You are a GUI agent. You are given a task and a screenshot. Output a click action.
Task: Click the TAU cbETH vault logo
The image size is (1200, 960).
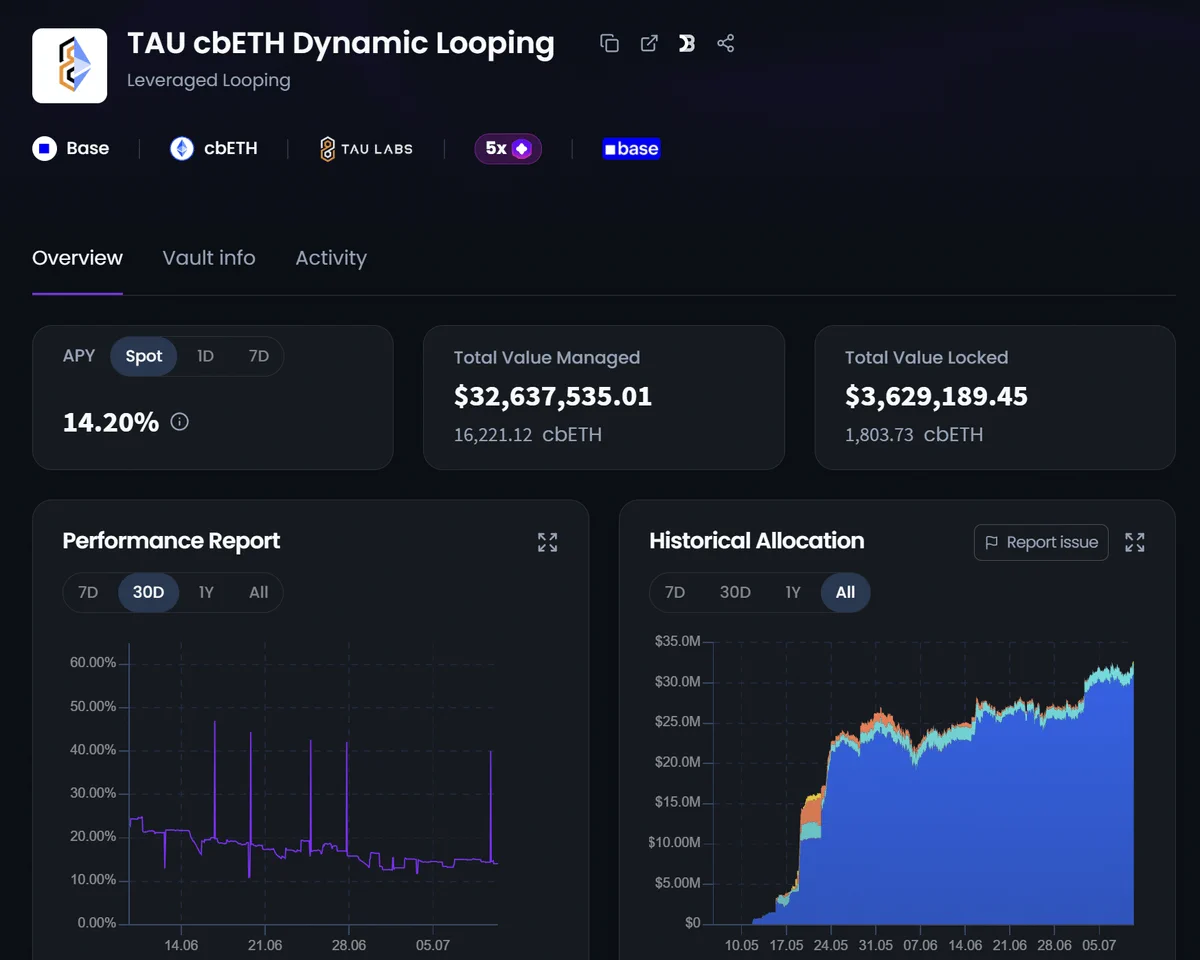click(69, 65)
